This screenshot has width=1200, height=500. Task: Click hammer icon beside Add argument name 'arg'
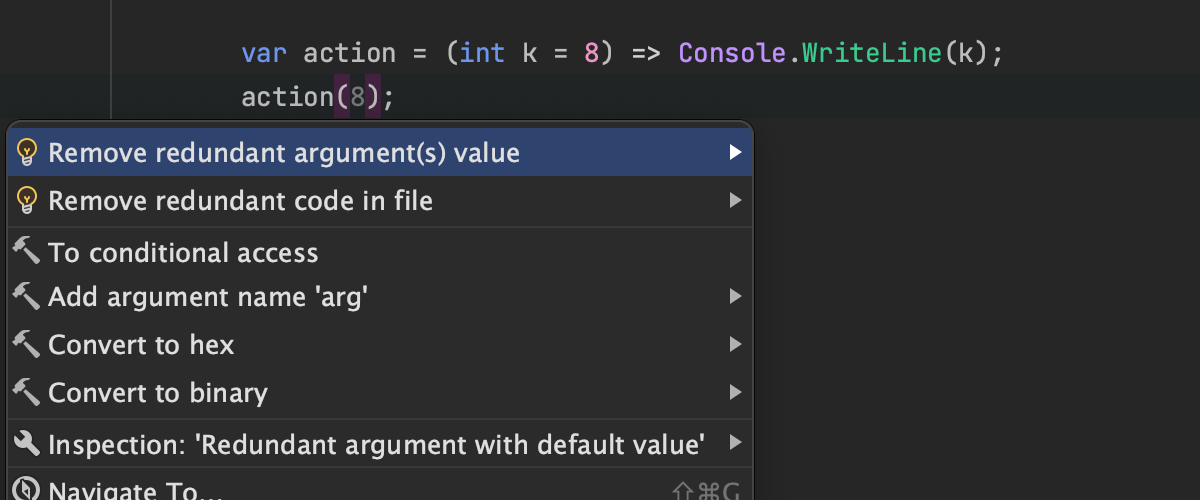[x=27, y=295]
